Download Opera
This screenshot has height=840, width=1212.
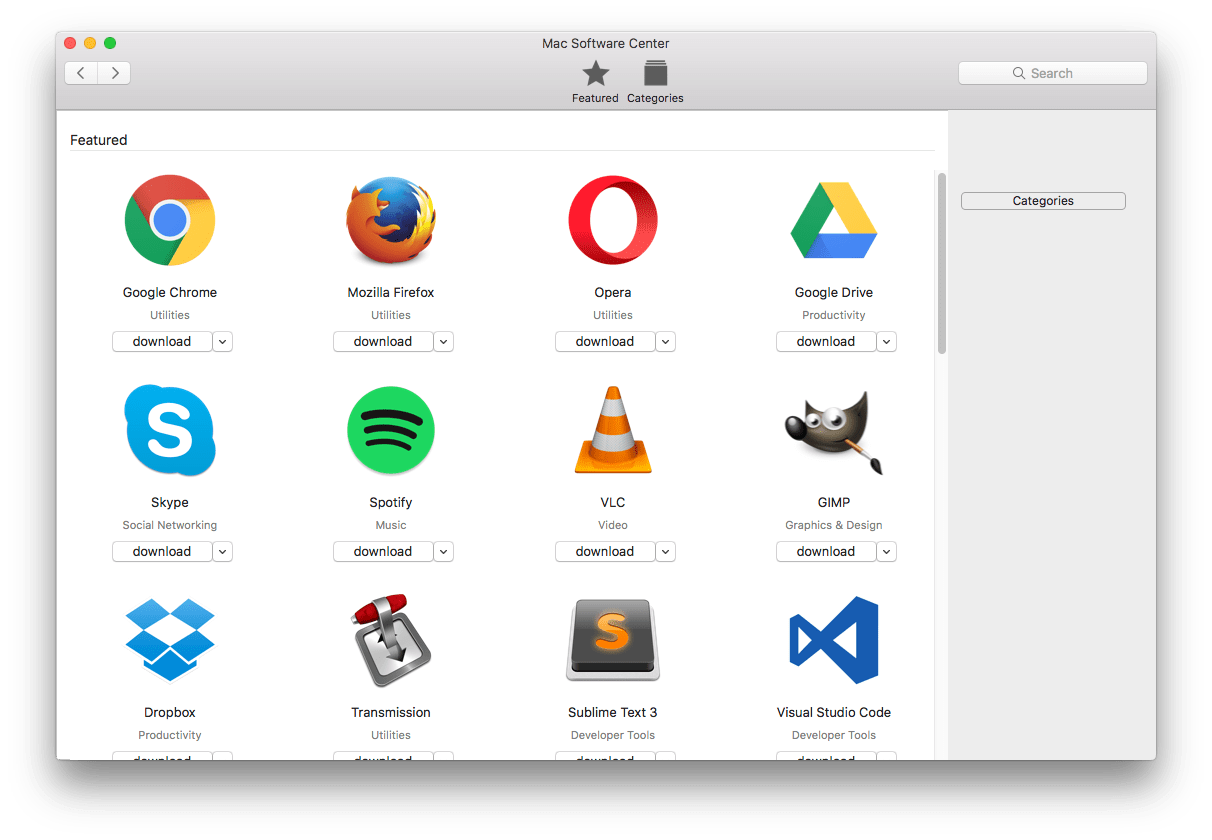[605, 341]
